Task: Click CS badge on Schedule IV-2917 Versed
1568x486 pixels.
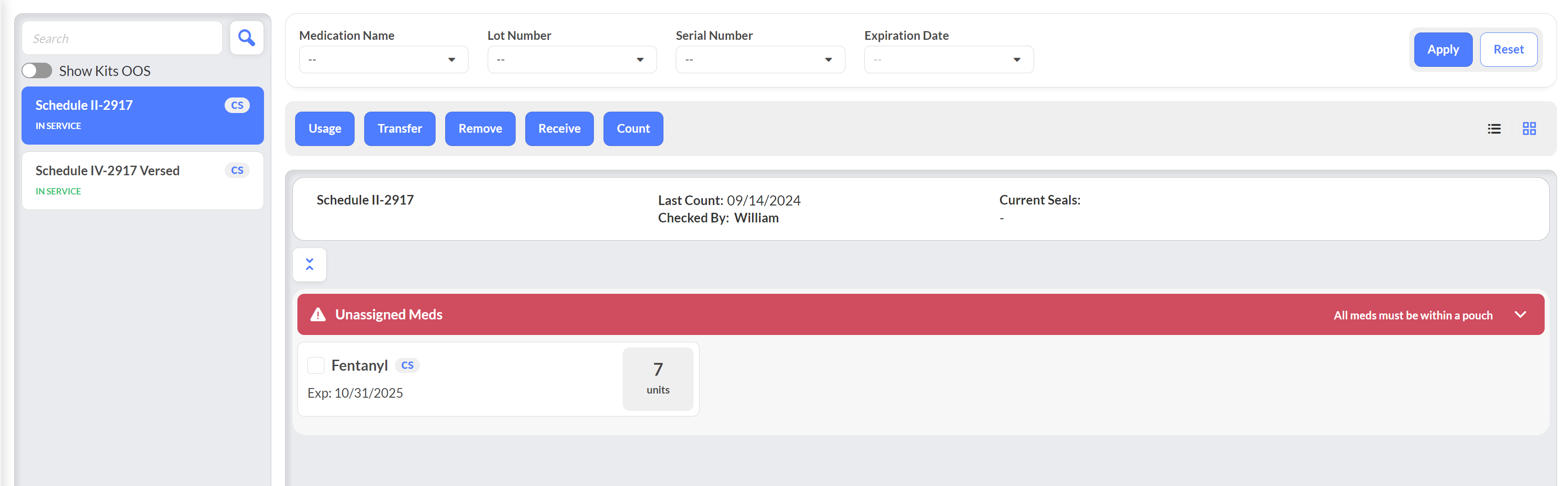Action: 237,171
